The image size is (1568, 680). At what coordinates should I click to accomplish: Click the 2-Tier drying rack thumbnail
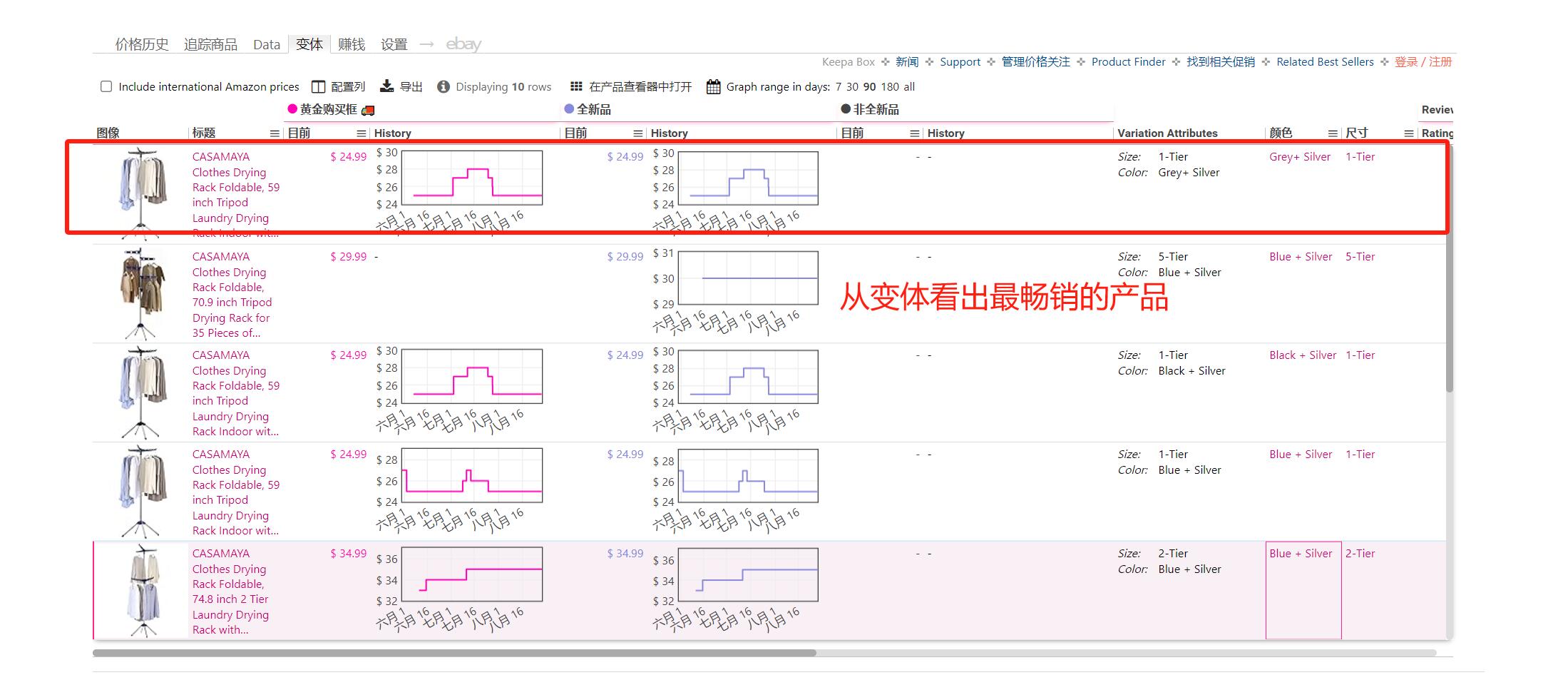click(x=144, y=591)
